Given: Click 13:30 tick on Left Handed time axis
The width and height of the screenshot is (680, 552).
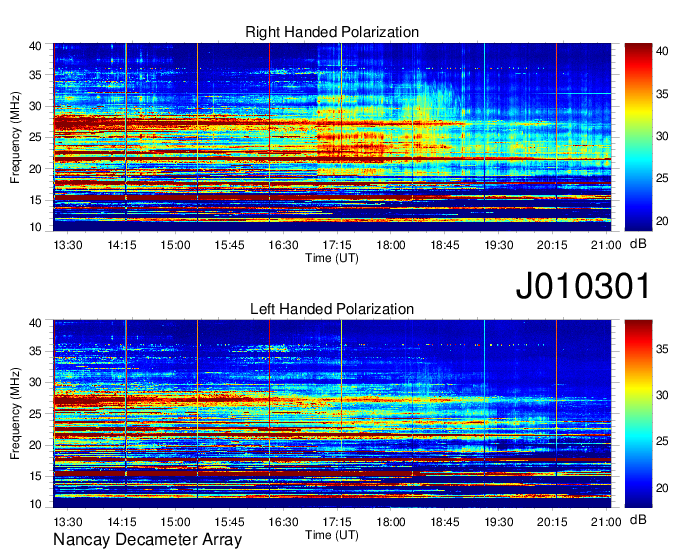Looking at the screenshot, I should coord(68,522).
